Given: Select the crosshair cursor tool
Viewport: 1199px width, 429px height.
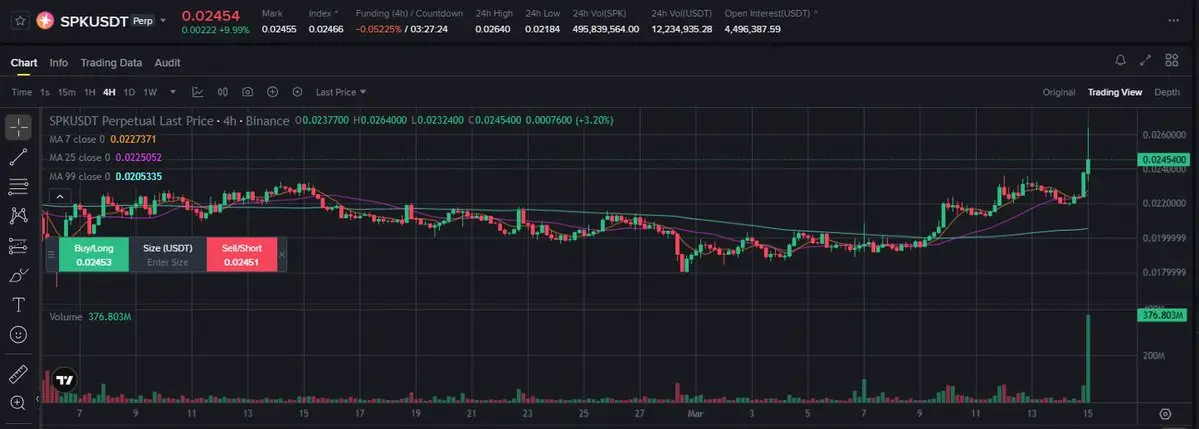Looking at the screenshot, I should coord(18,128).
